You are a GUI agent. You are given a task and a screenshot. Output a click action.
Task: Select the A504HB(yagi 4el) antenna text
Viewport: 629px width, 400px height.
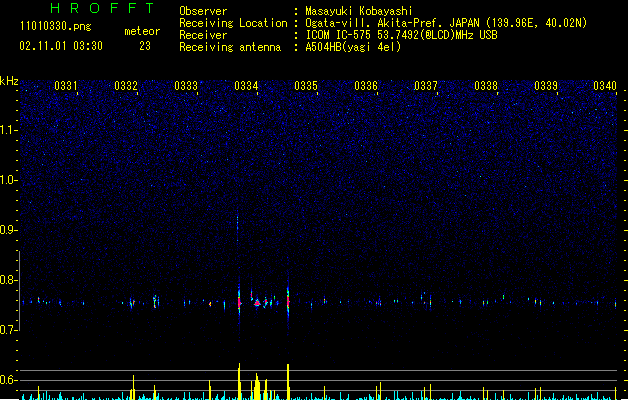tap(353, 47)
